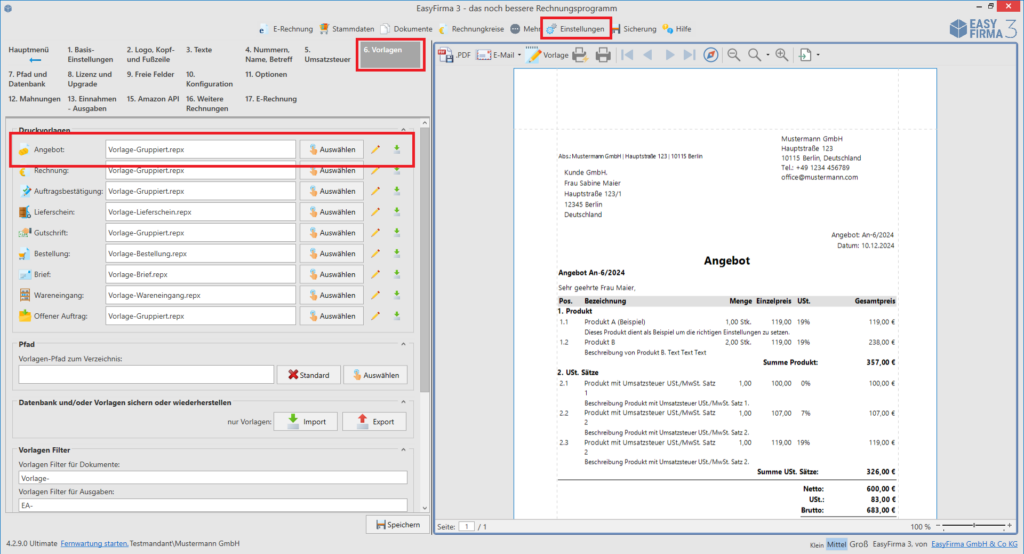Switch to the 3. Texte tab
The width and height of the screenshot is (1024, 554).
click(199, 50)
